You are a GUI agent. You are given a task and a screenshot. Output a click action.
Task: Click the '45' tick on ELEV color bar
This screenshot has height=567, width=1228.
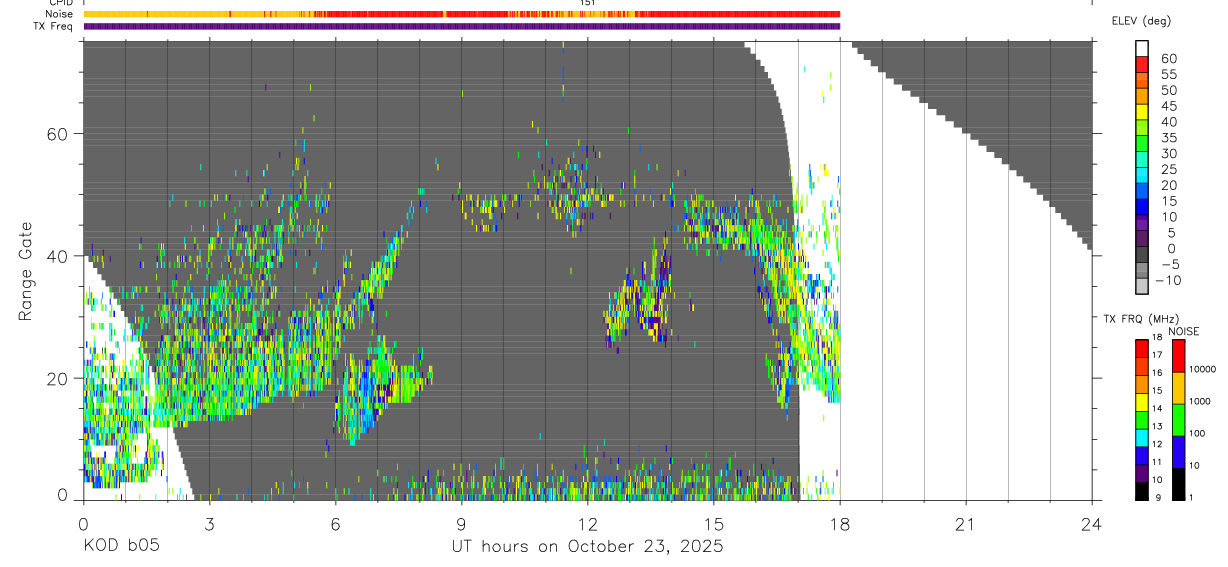click(x=1168, y=106)
